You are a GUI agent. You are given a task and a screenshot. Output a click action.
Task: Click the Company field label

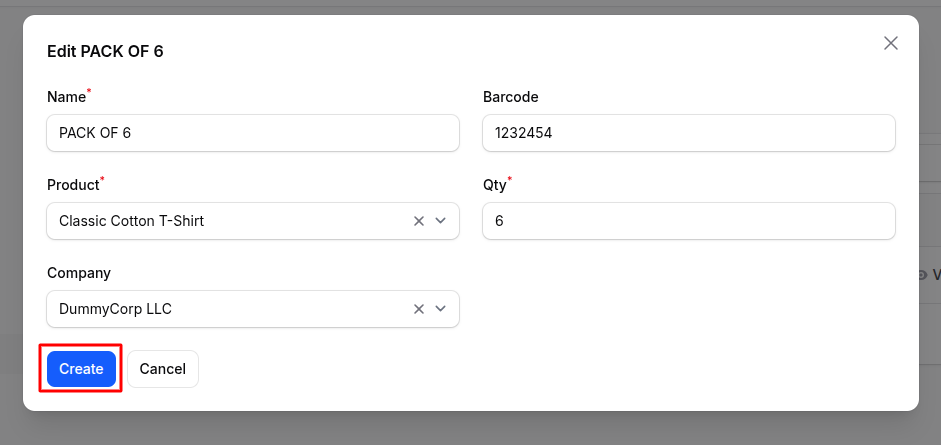(x=79, y=273)
